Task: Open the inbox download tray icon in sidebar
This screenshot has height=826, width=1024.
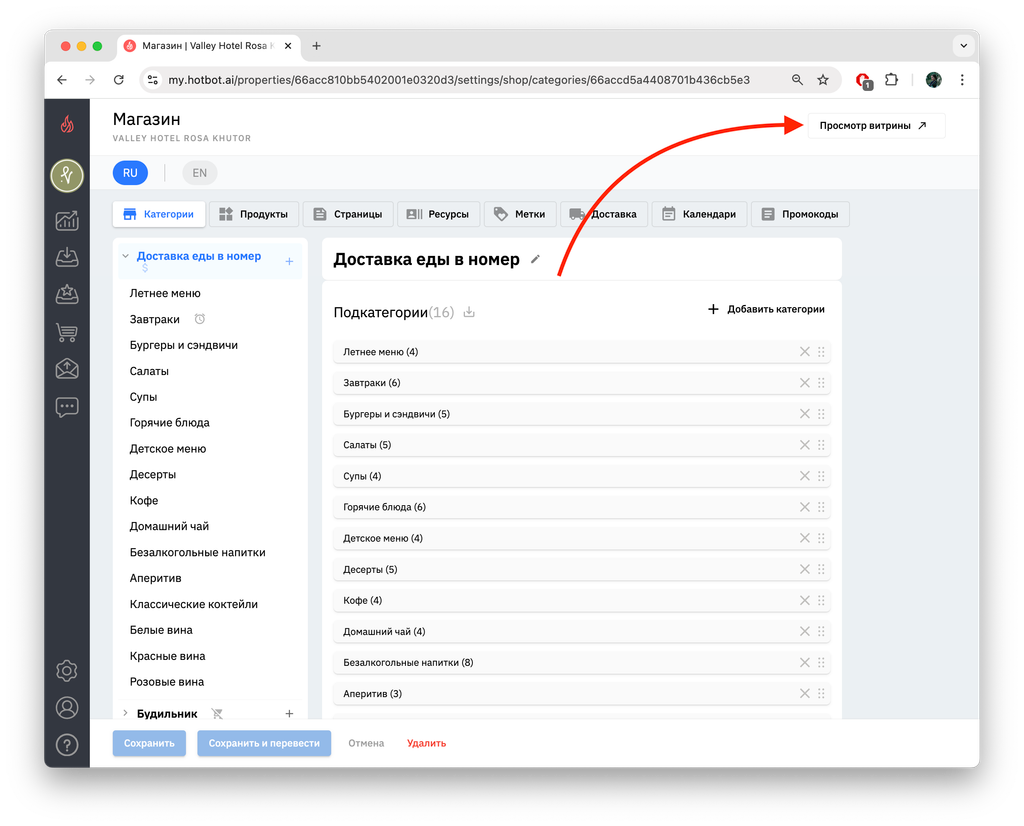Action: [67, 257]
